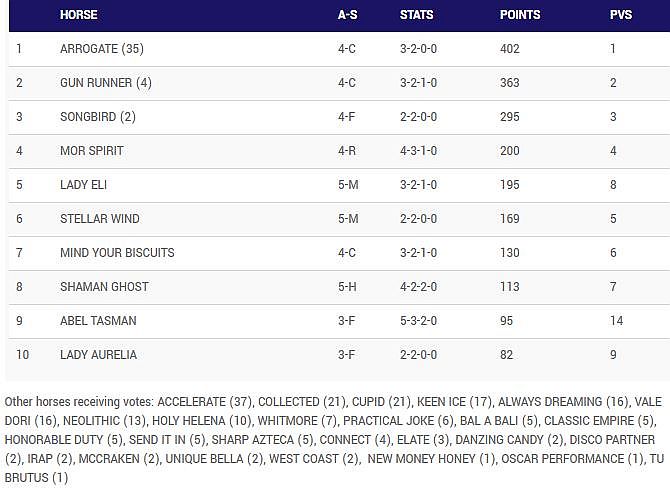Viewport: 670px width, 489px height.
Task: Choose the STELLAR WIND entry
Action: click(100, 219)
